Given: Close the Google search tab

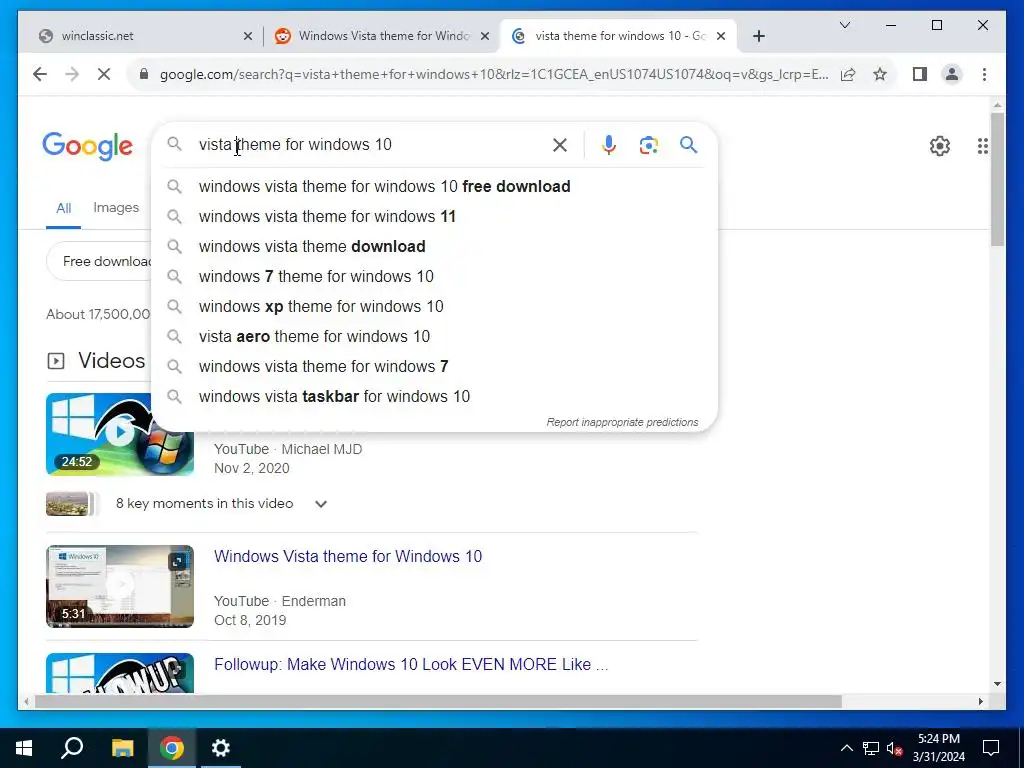Looking at the screenshot, I should point(721,36).
